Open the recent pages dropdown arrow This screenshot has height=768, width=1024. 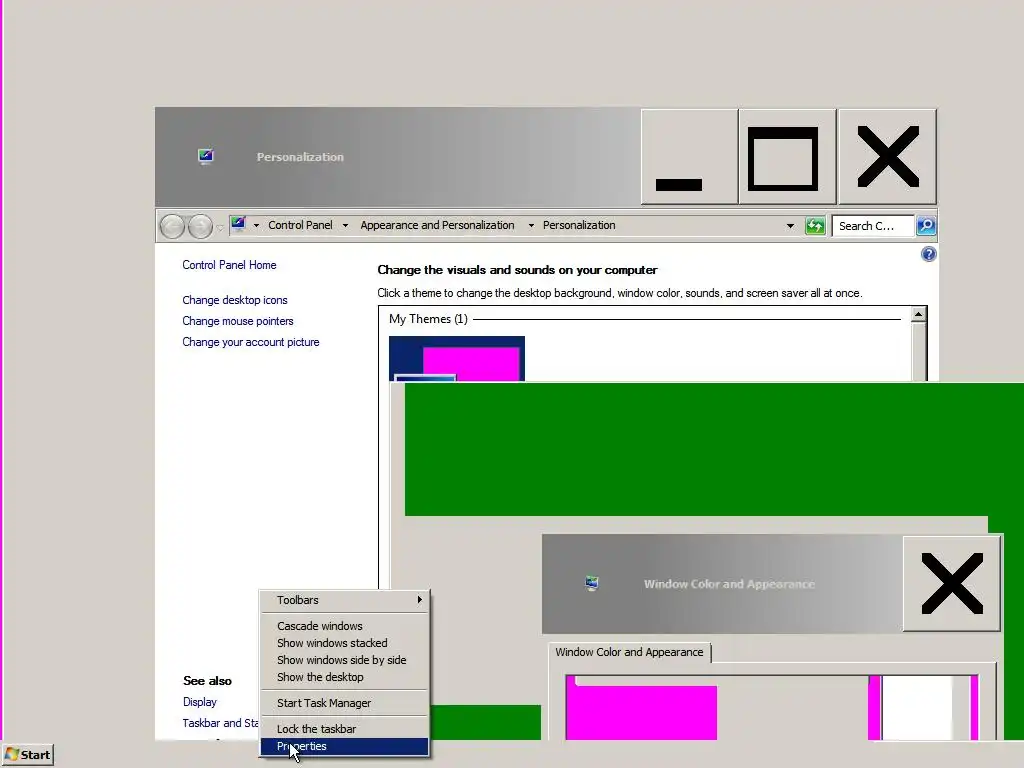click(220, 227)
